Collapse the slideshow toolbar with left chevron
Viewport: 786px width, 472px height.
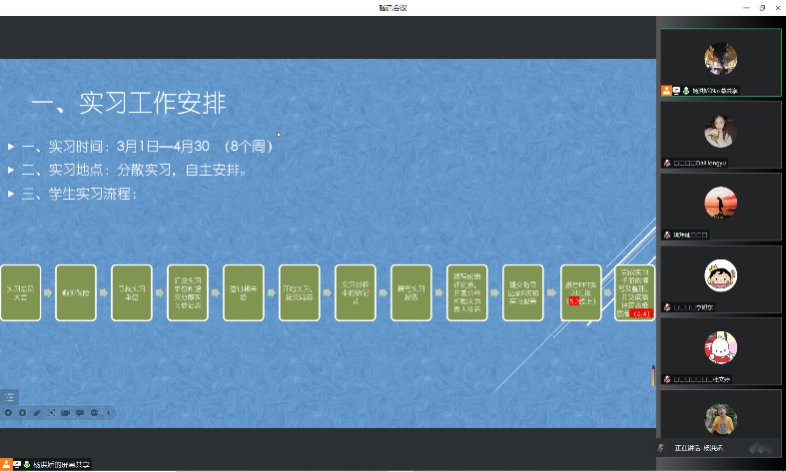pyautogui.click(x=109, y=412)
